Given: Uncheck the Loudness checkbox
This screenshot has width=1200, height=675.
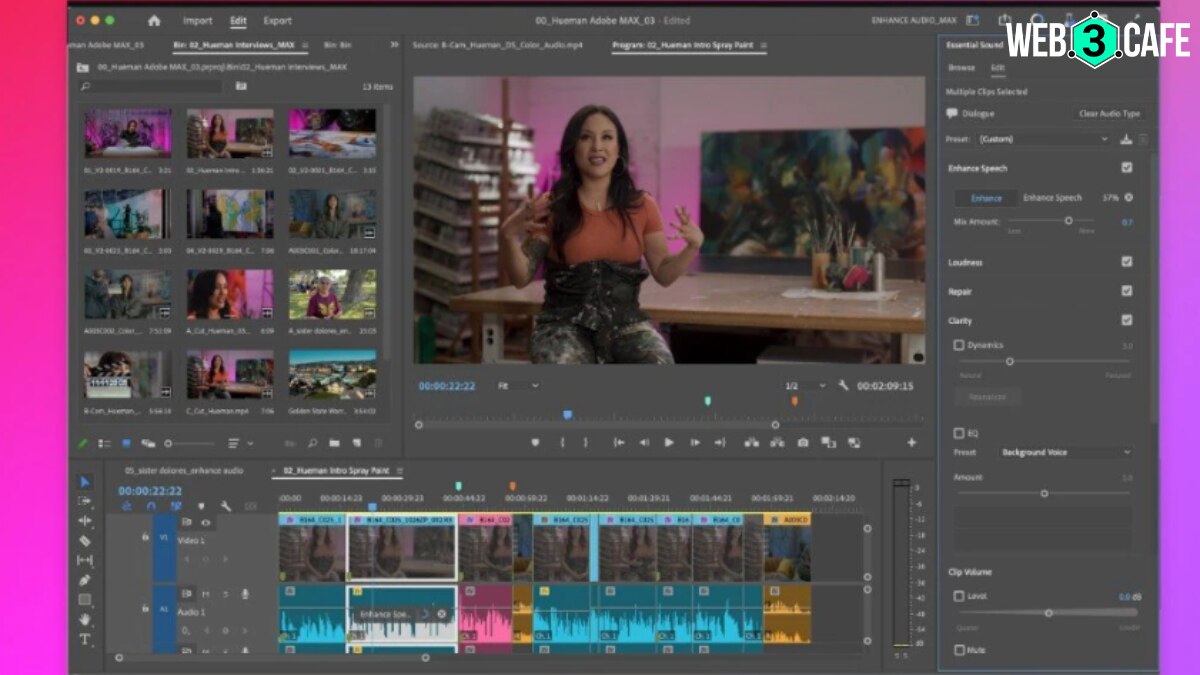Looking at the screenshot, I should (x=1129, y=263).
